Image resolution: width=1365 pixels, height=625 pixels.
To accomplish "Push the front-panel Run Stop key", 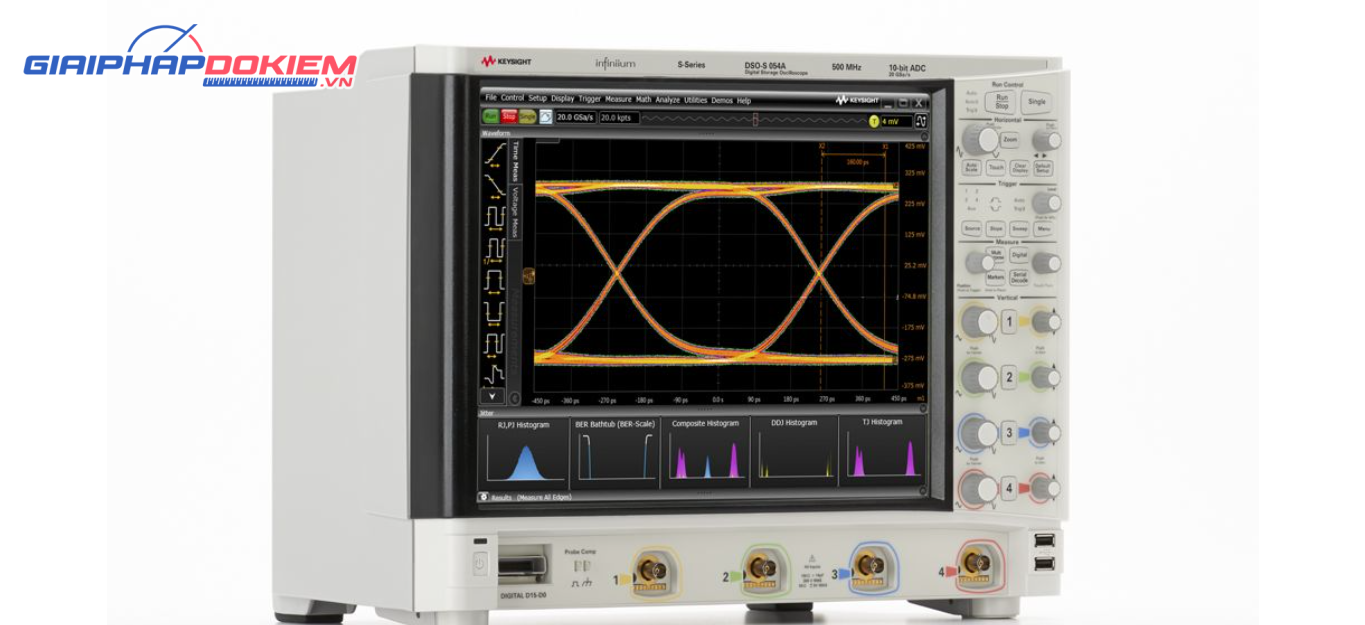I will [1001, 101].
